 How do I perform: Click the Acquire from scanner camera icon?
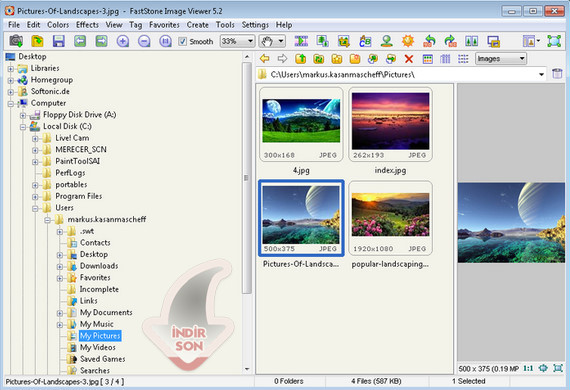pyautogui.click(x=16, y=41)
